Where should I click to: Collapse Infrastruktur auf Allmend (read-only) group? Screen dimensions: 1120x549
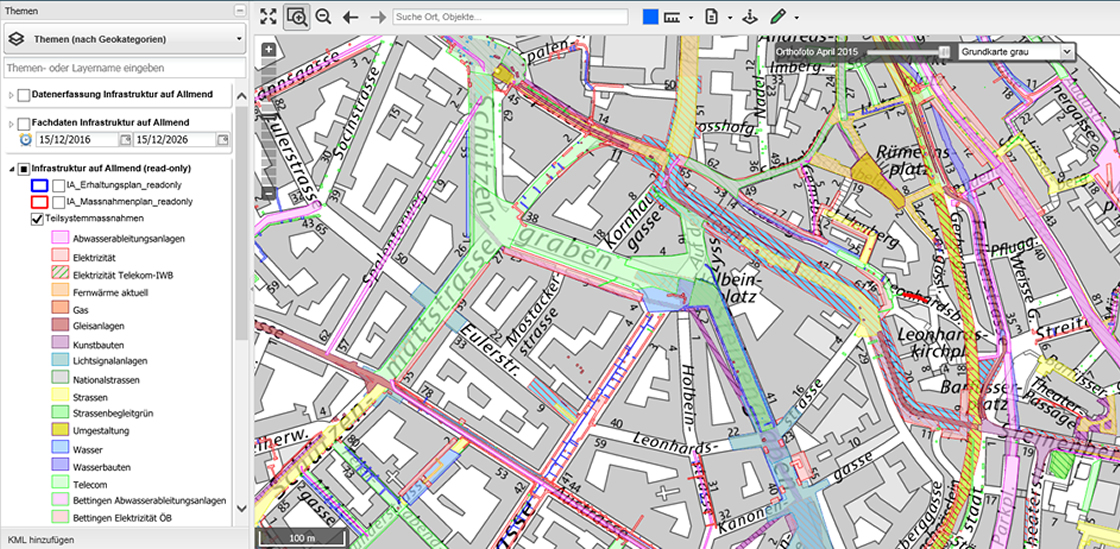pos(11,169)
